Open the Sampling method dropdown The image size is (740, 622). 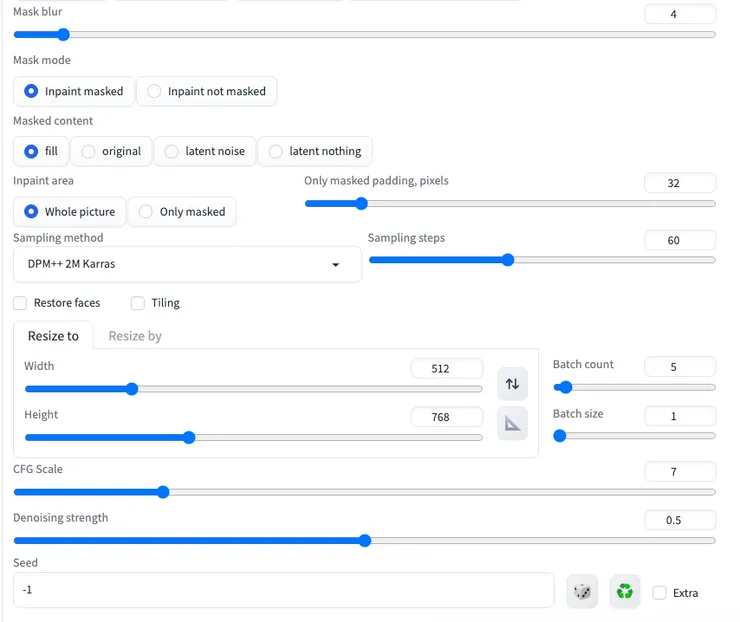(x=187, y=265)
